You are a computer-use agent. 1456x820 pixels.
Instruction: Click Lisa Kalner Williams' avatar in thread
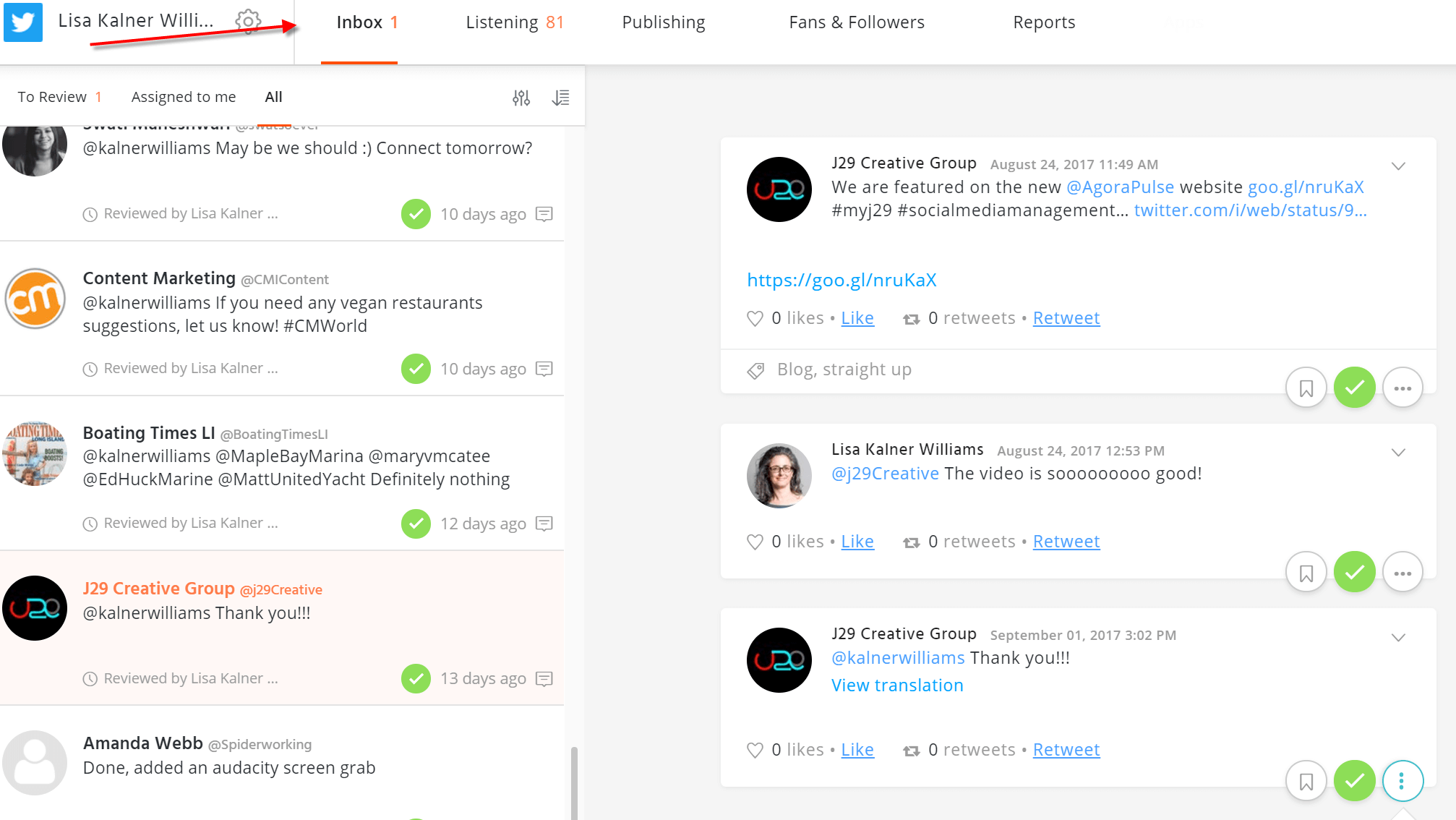pyautogui.click(x=779, y=475)
